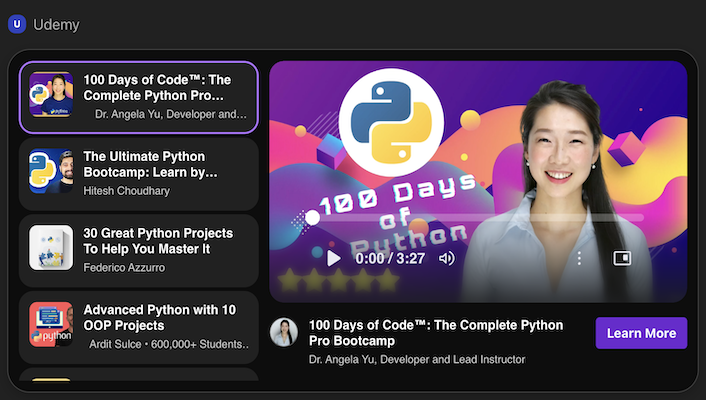Click 30 Great Python Projects thumbnail icon

point(50,247)
